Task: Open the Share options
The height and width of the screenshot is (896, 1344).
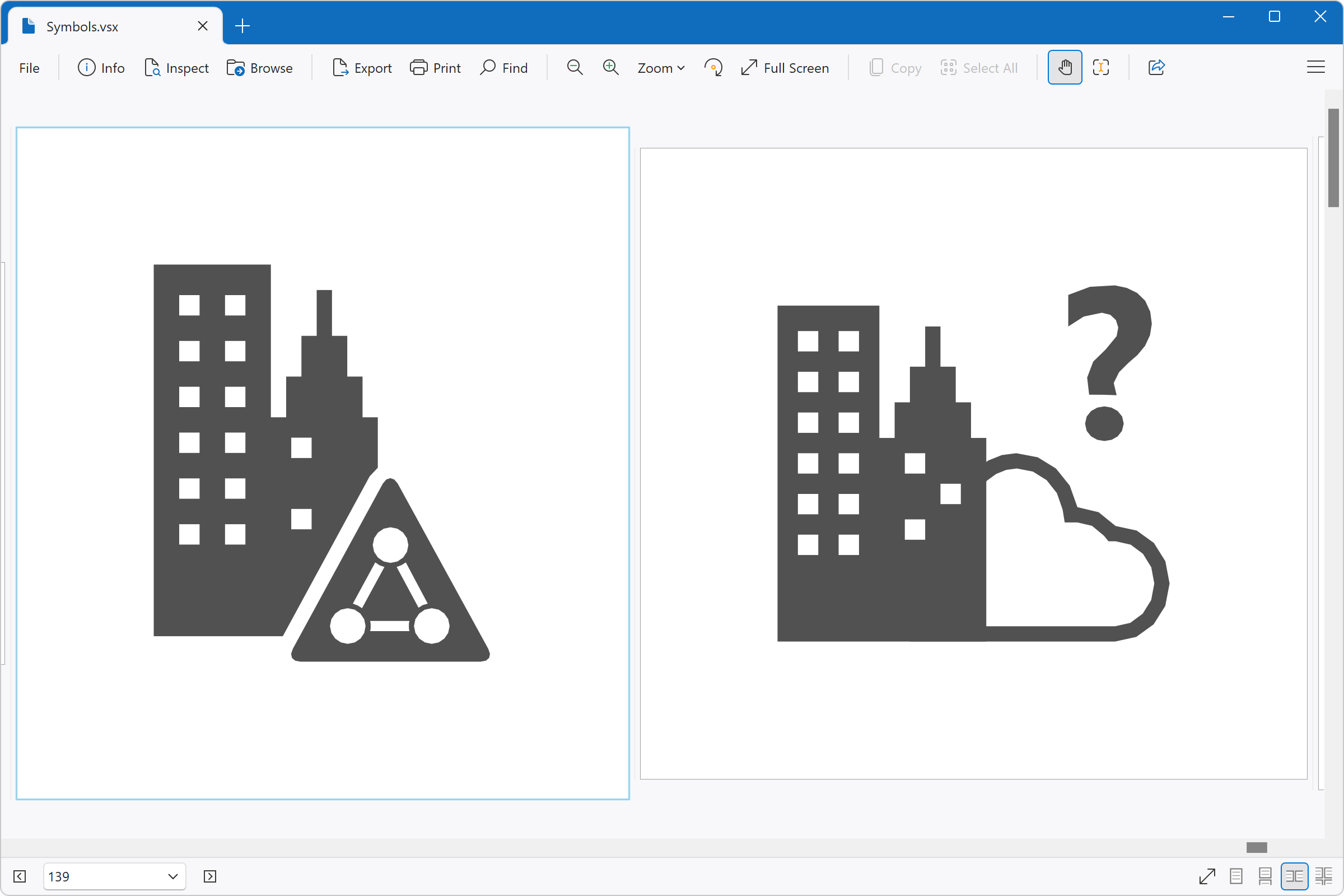Action: point(1156,67)
